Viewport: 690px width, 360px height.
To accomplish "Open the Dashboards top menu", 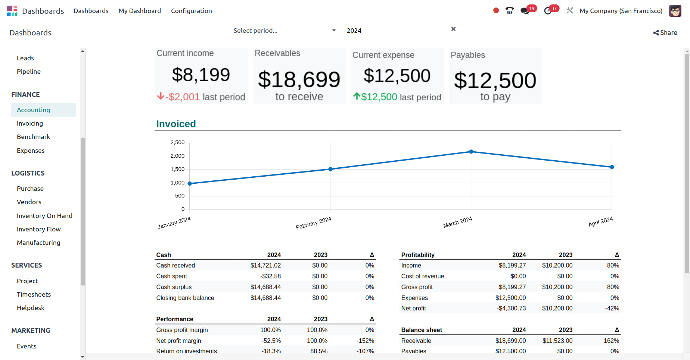I will pyautogui.click(x=91, y=11).
